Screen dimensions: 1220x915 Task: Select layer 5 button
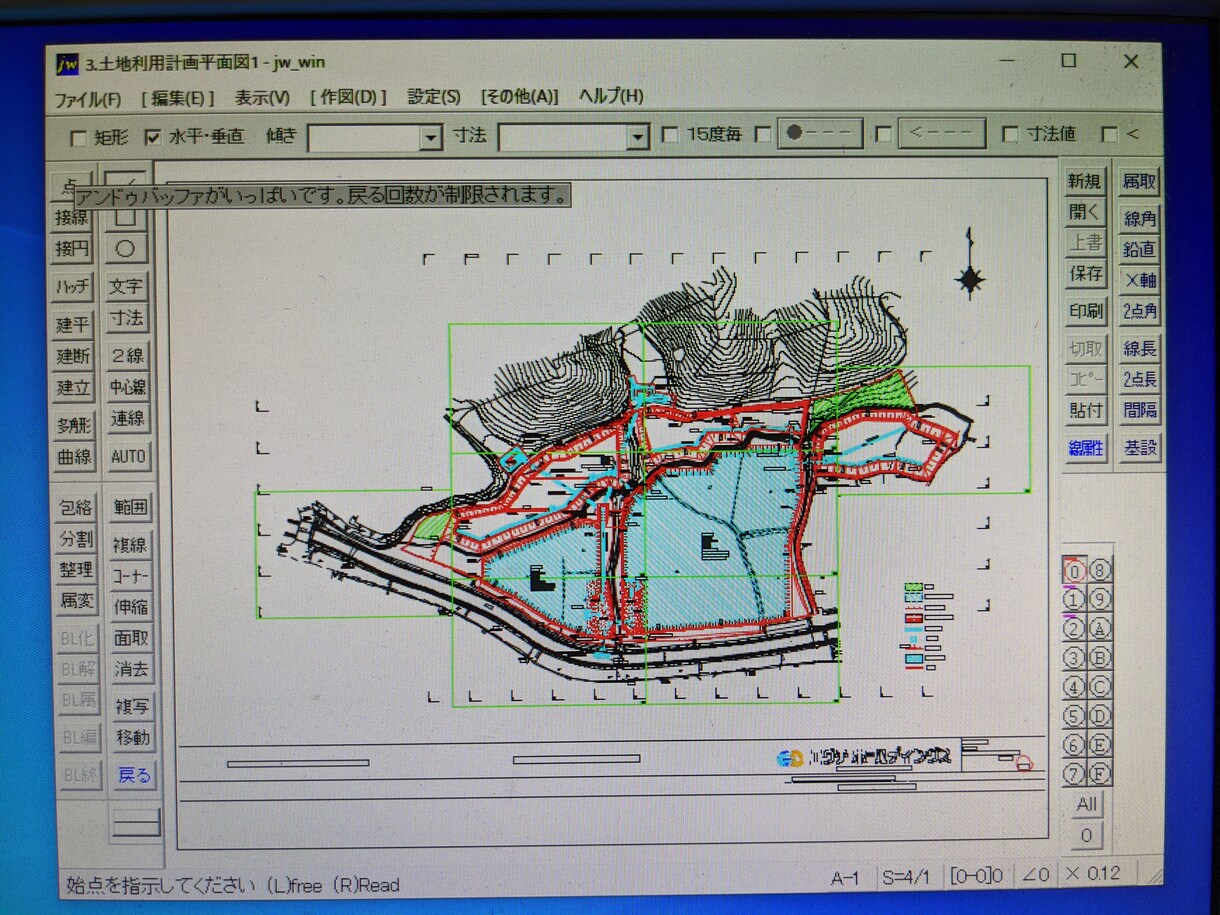coord(1073,716)
